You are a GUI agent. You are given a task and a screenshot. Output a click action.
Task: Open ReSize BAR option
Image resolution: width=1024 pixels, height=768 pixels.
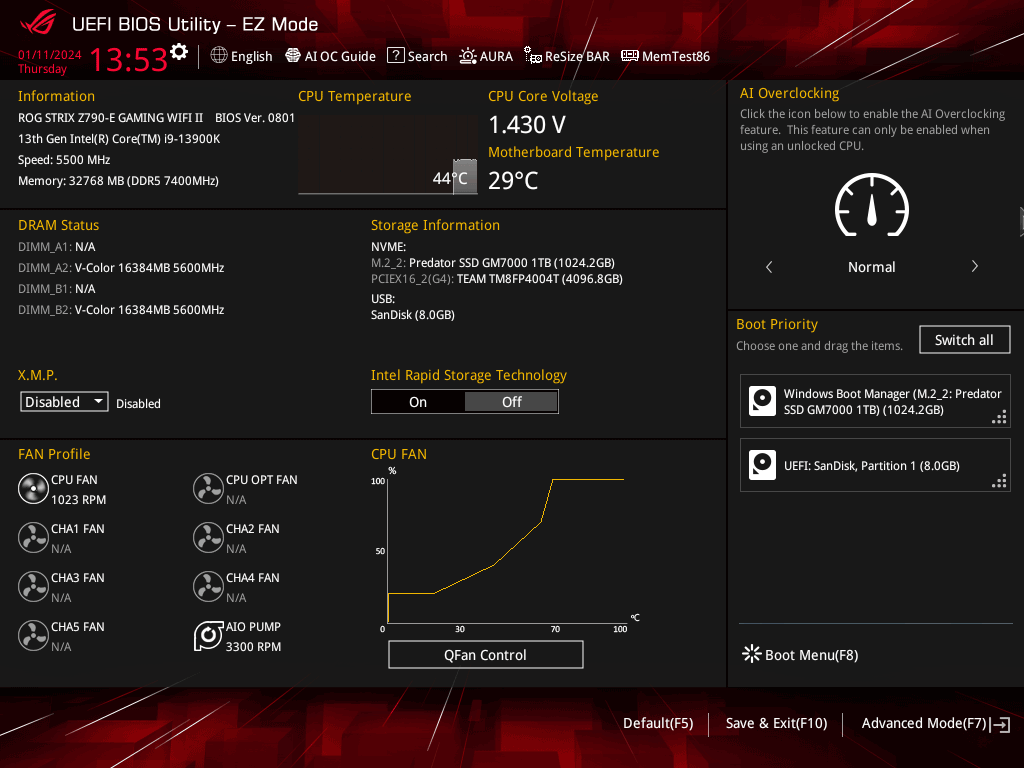pyautogui.click(x=567, y=56)
